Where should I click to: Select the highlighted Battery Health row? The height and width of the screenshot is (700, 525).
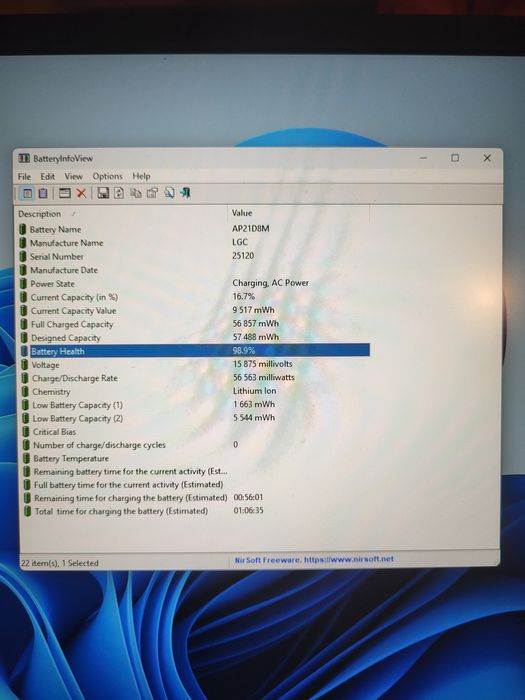(195, 351)
